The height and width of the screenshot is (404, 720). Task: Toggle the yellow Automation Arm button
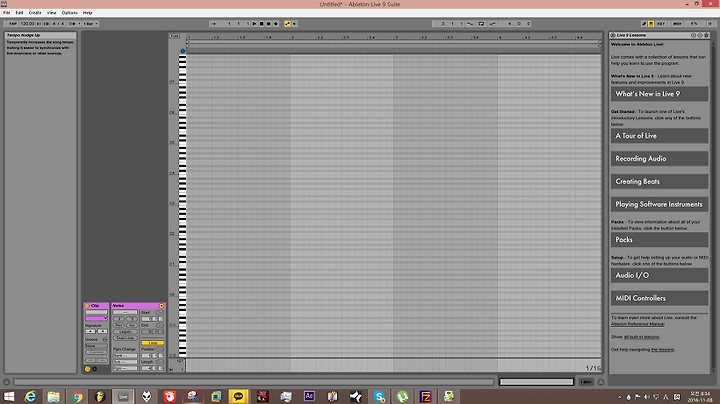pyautogui.click(x=287, y=23)
